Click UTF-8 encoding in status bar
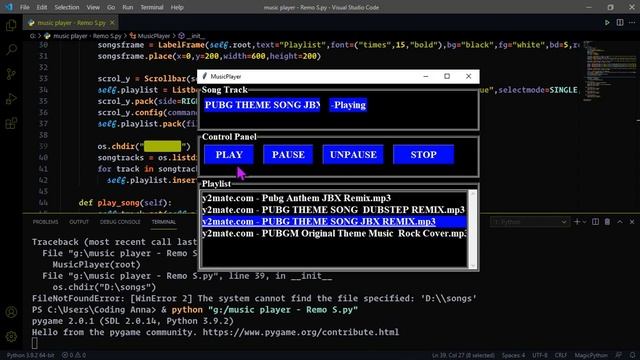The width and height of the screenshot is (640, 360). point(540,356)
